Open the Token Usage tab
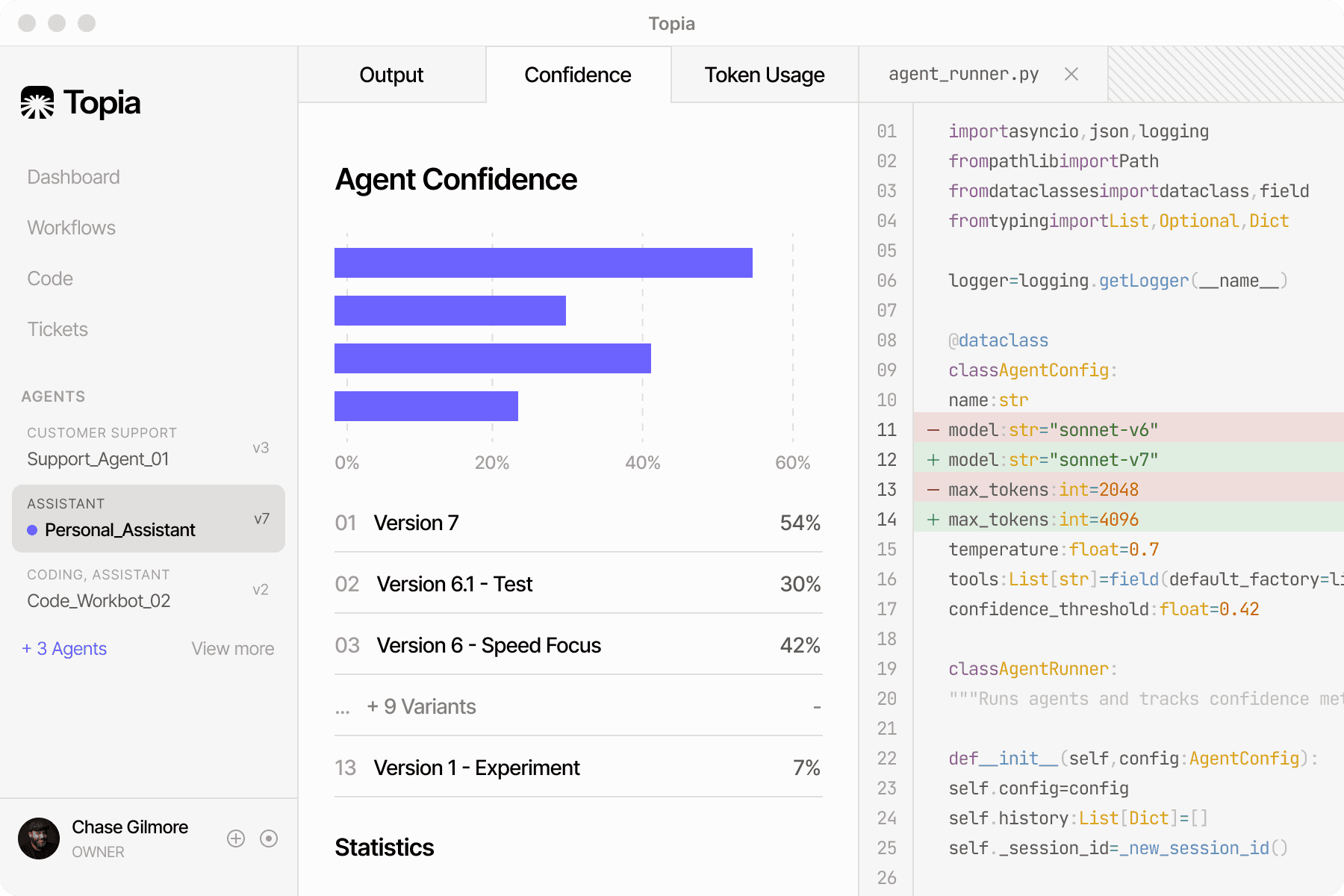1344x896 pixels. [765, 75]
